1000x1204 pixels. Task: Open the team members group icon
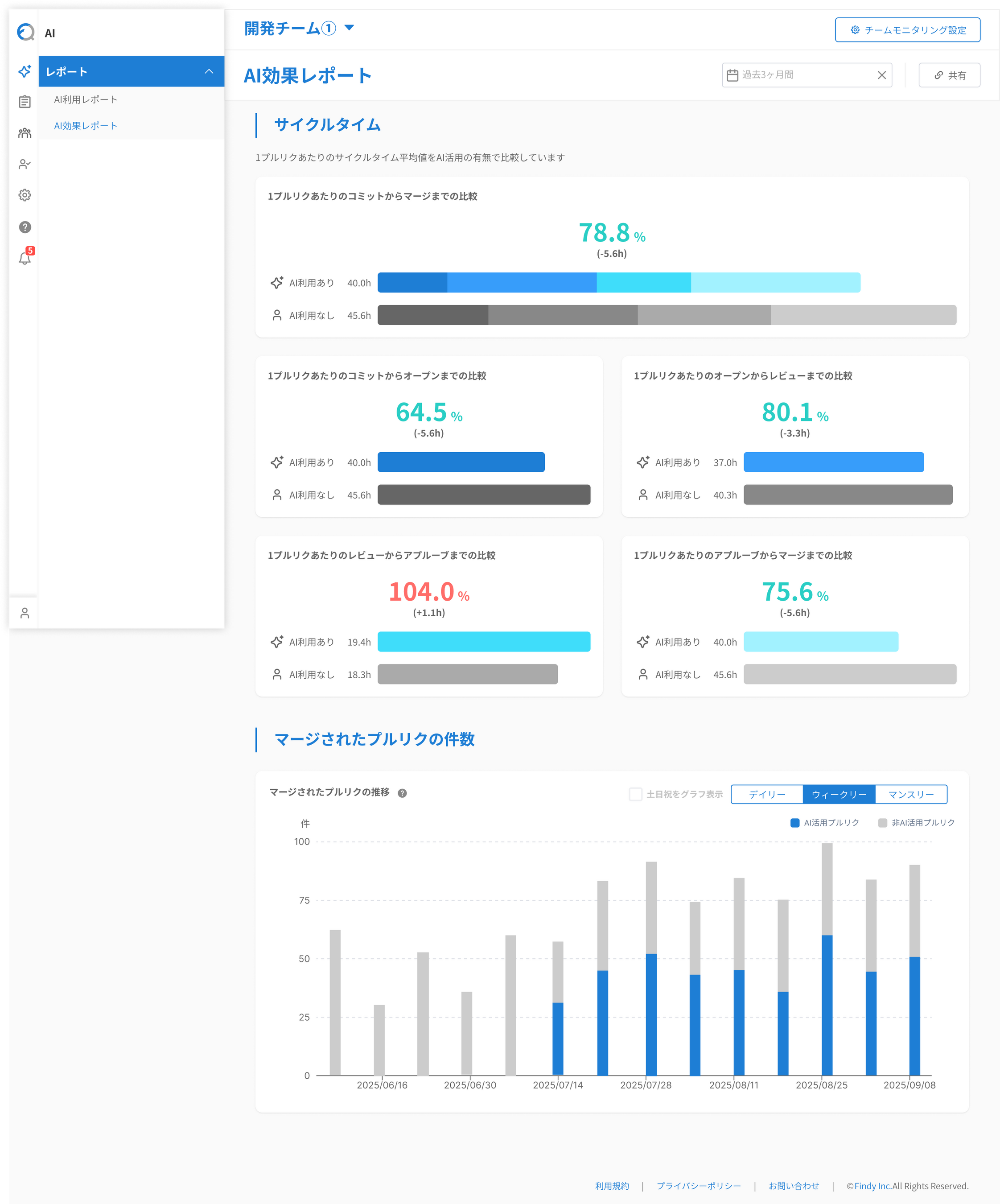pyautogui.click(x=25, y=133)
